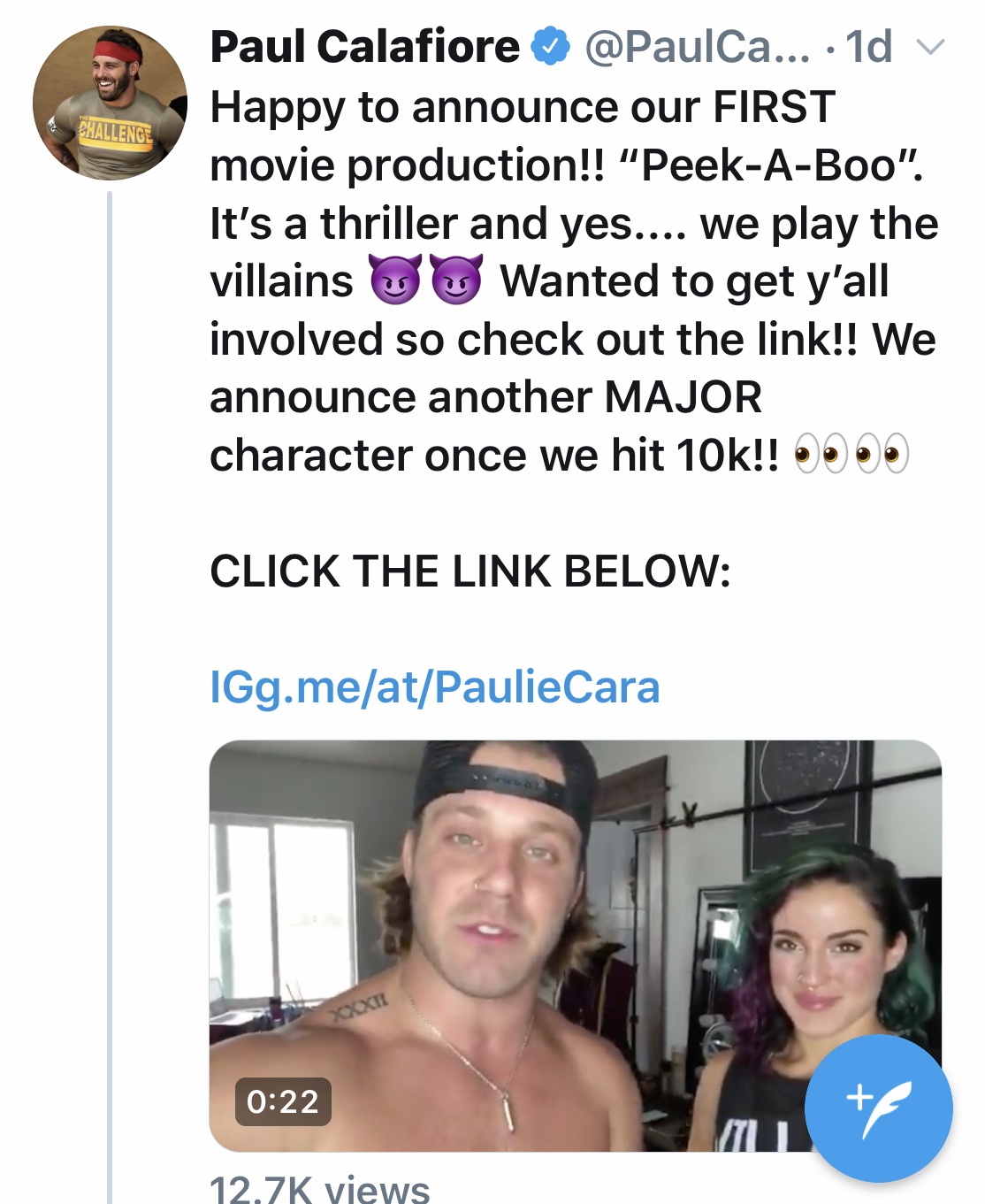Tap the second purple devil emoji
Viewport: 985px width, 1204px height.
(457, 280)
